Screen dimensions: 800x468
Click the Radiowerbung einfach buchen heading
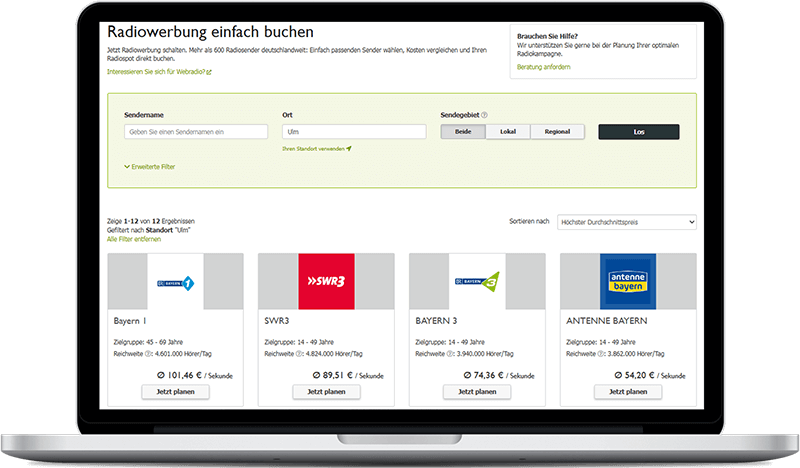[x=210, y=32]
